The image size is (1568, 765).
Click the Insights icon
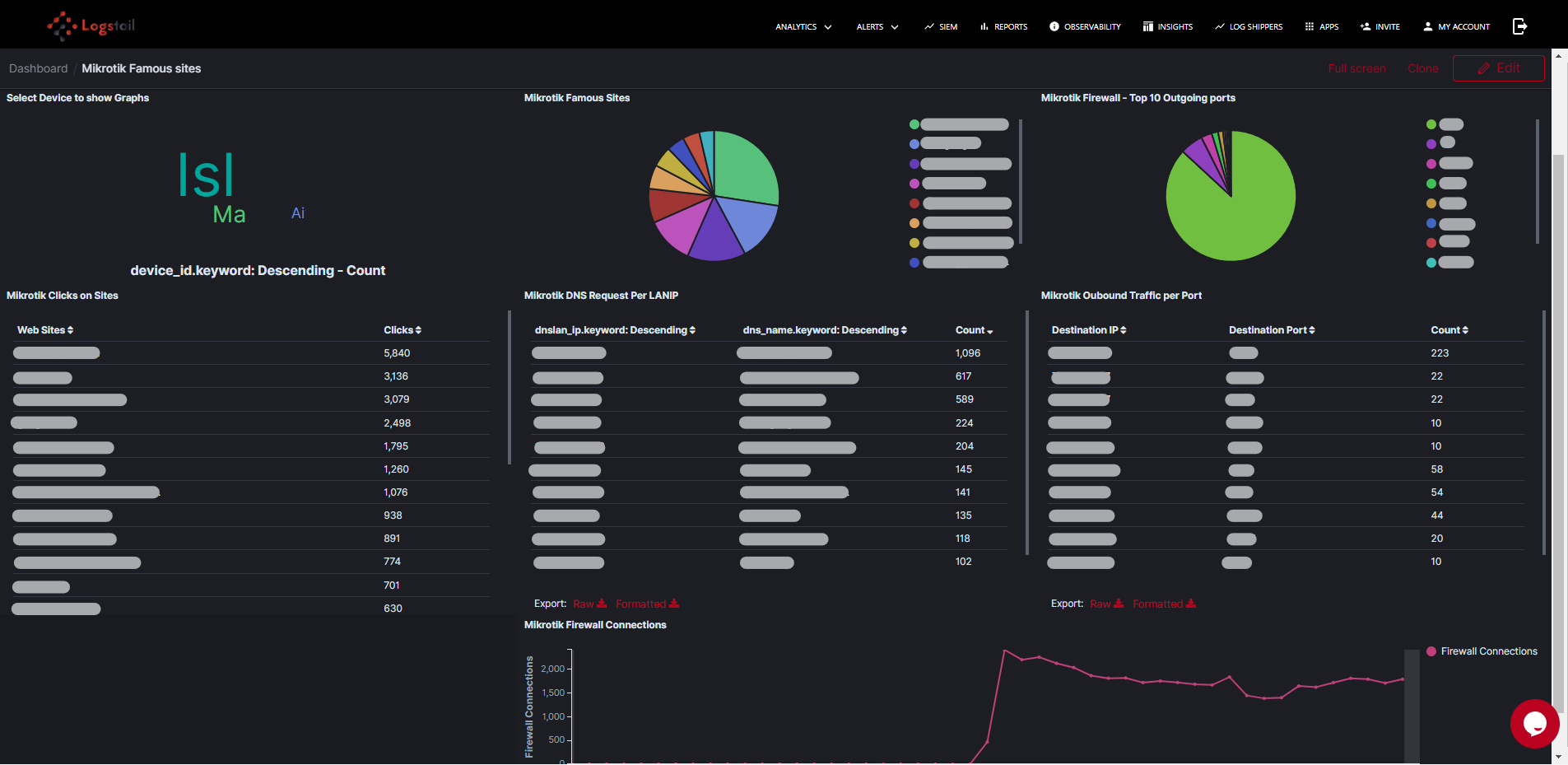tap(1148, 26)
